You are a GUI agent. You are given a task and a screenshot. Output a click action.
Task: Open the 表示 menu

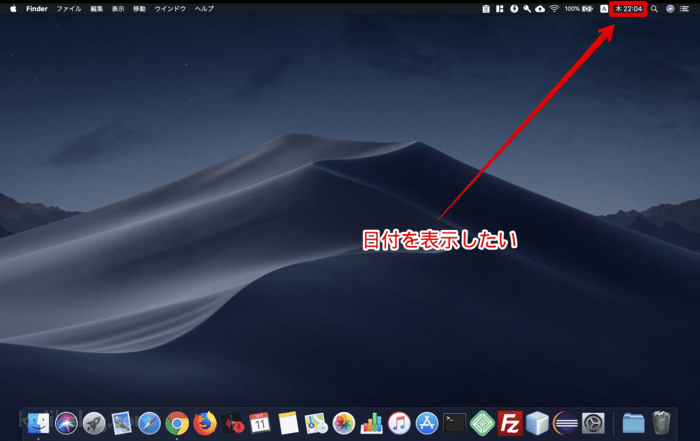pyautogui.click(x=118, y=8)
